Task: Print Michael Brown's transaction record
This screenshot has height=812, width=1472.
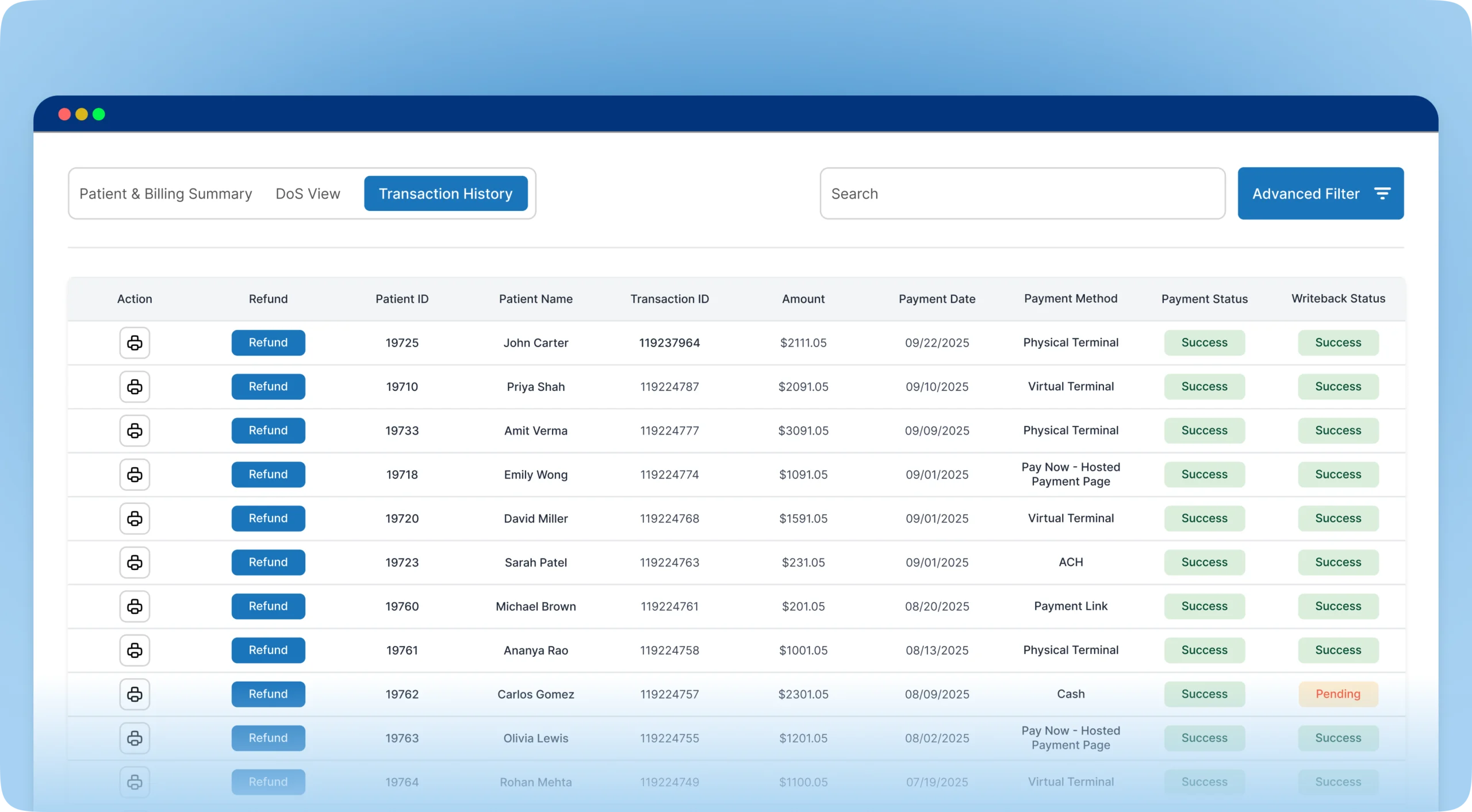Action: pyautogui.click(x=135, y=606)
